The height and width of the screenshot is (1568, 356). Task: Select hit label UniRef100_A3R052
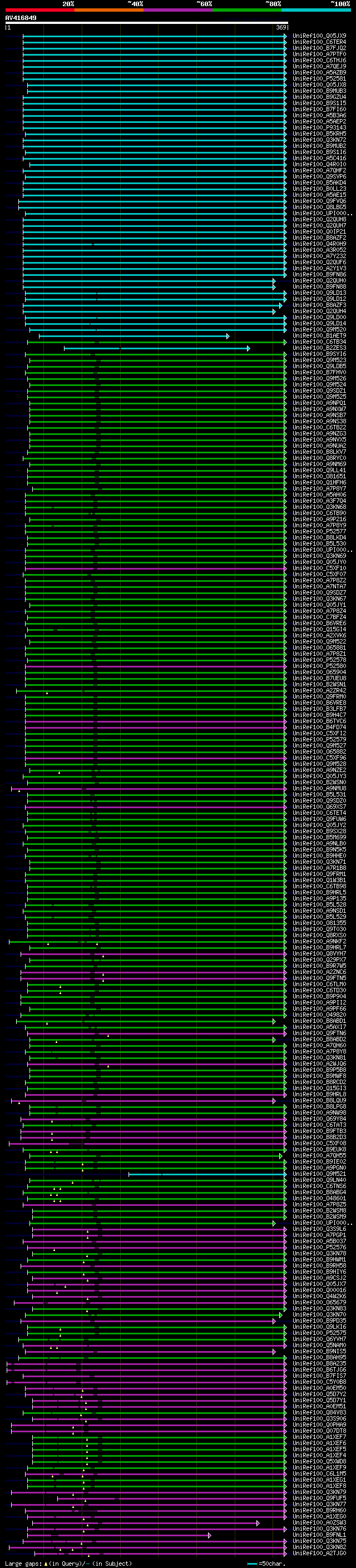[x=319, y=250]
